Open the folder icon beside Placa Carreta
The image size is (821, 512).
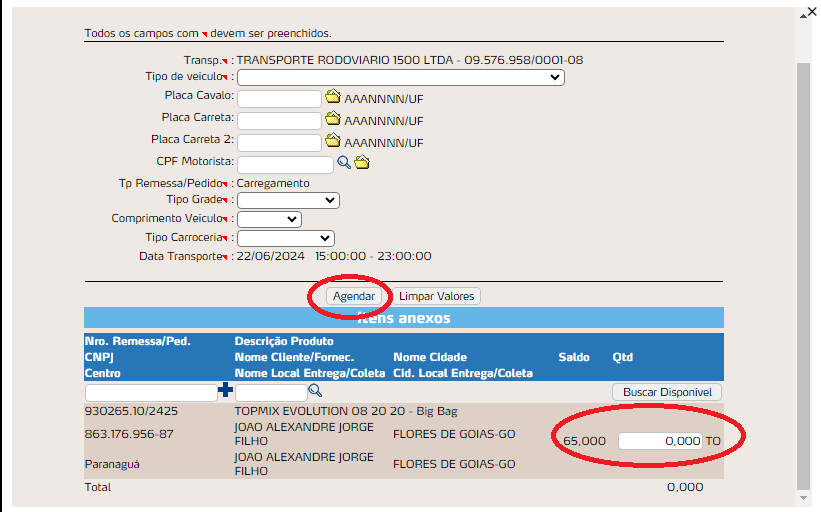point(332,118)
